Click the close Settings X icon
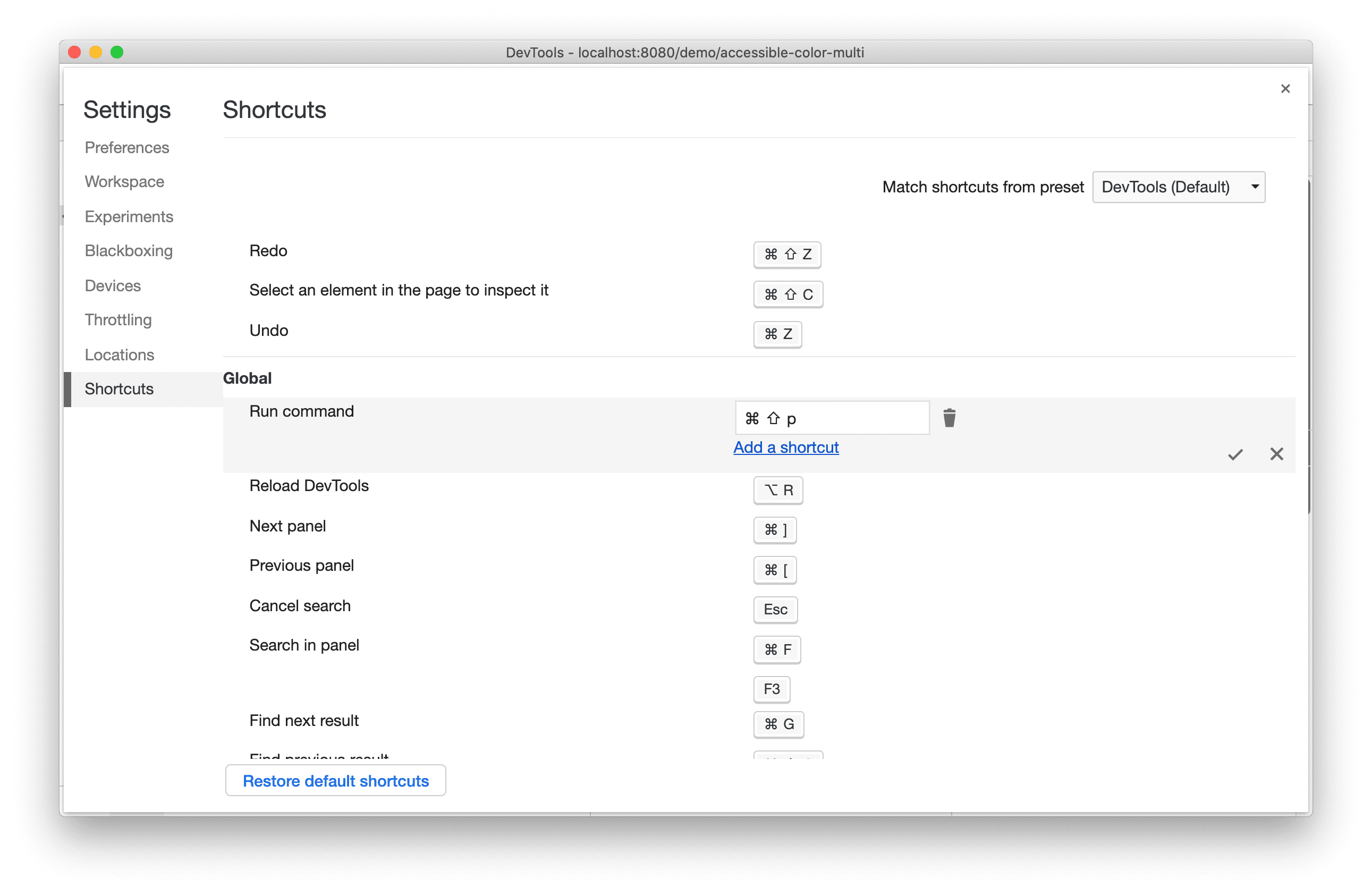 [x=1285, y=89]
